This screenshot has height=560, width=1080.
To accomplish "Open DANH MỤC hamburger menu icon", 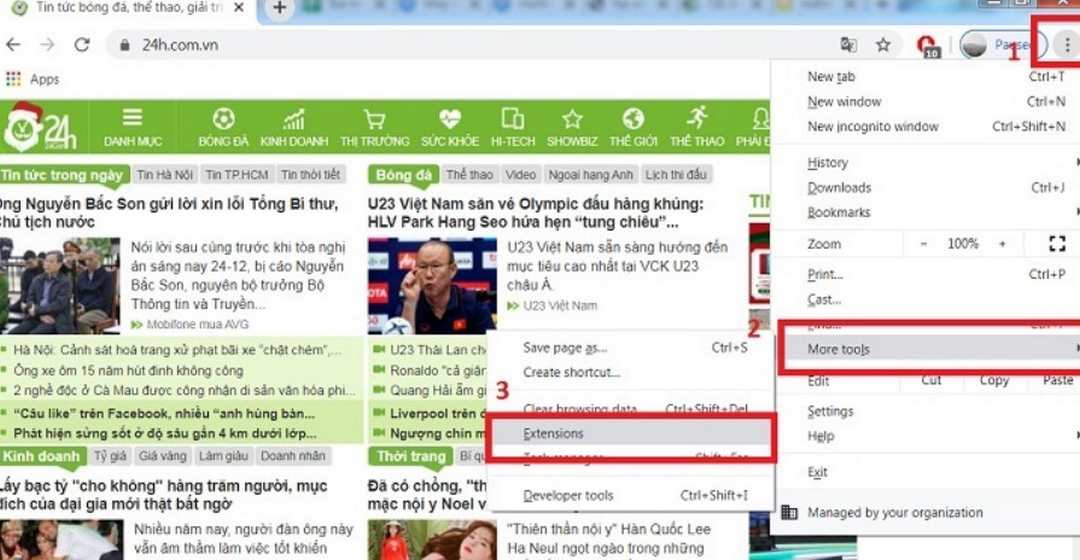I will click(x=132, y=118).
